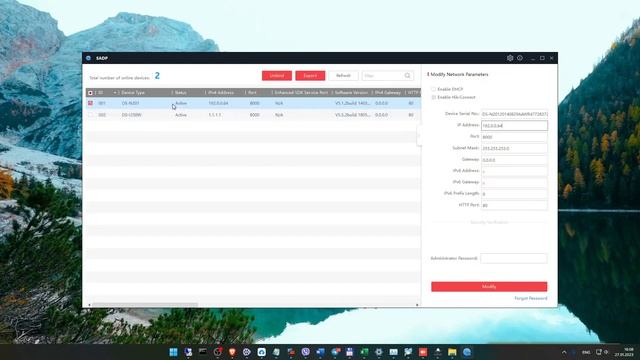Image resolution: width=640 pixels, height=360 pixels.
Task: Click software version cell of row 002
Action: coord(352,115)
